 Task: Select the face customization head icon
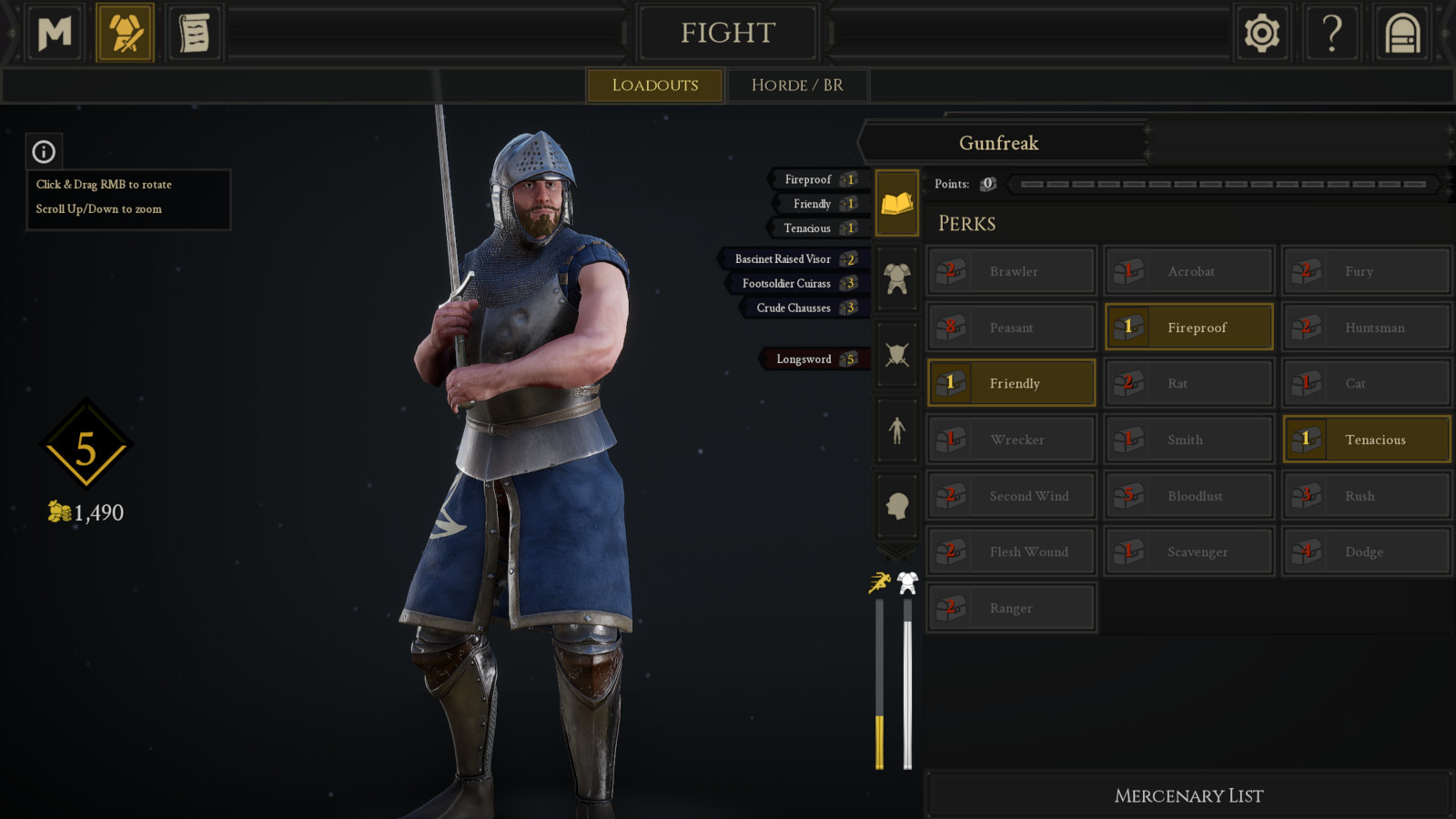[897, 505]
